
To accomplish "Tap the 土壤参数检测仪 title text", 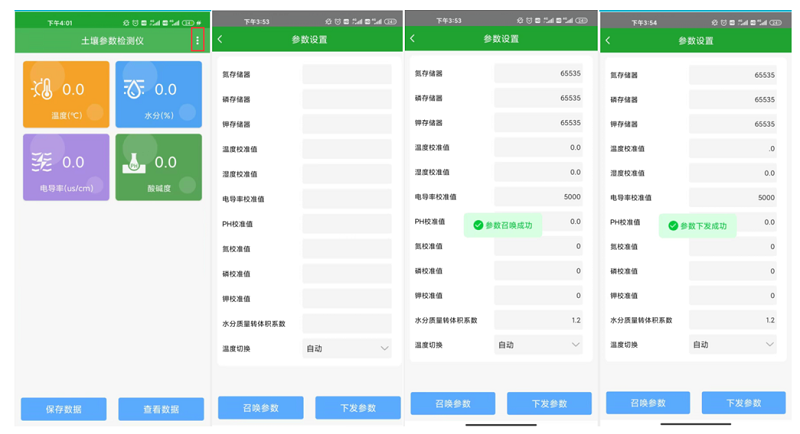I will pos(112,41).
